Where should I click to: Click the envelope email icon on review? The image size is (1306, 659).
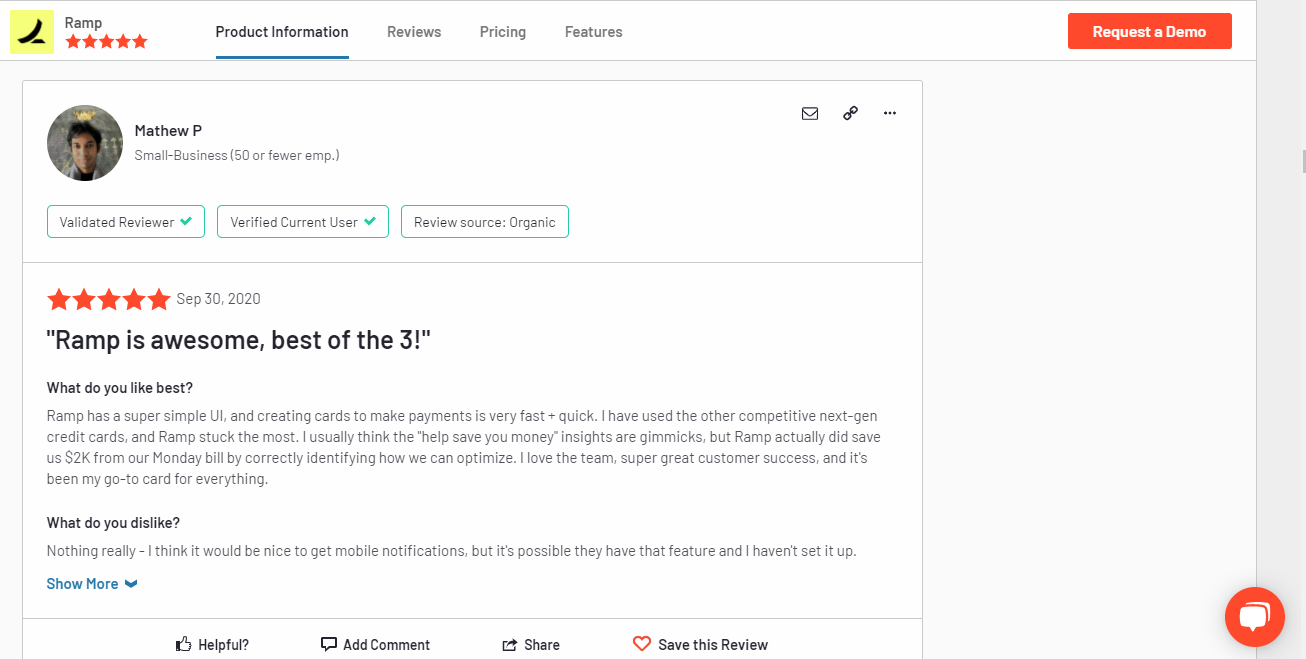[810, 113]
